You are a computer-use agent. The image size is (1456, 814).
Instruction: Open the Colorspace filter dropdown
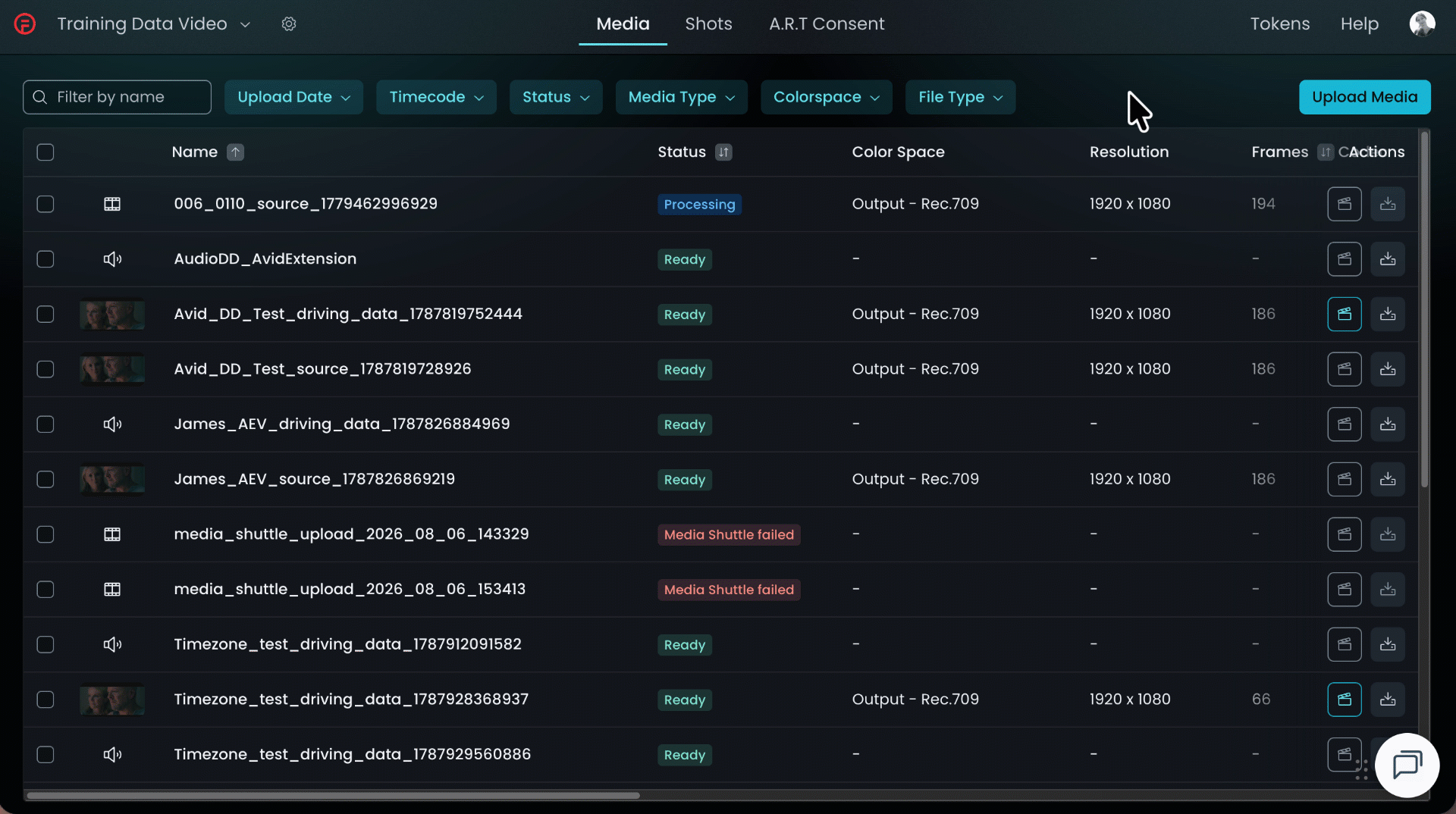click(x=826, y=97)
